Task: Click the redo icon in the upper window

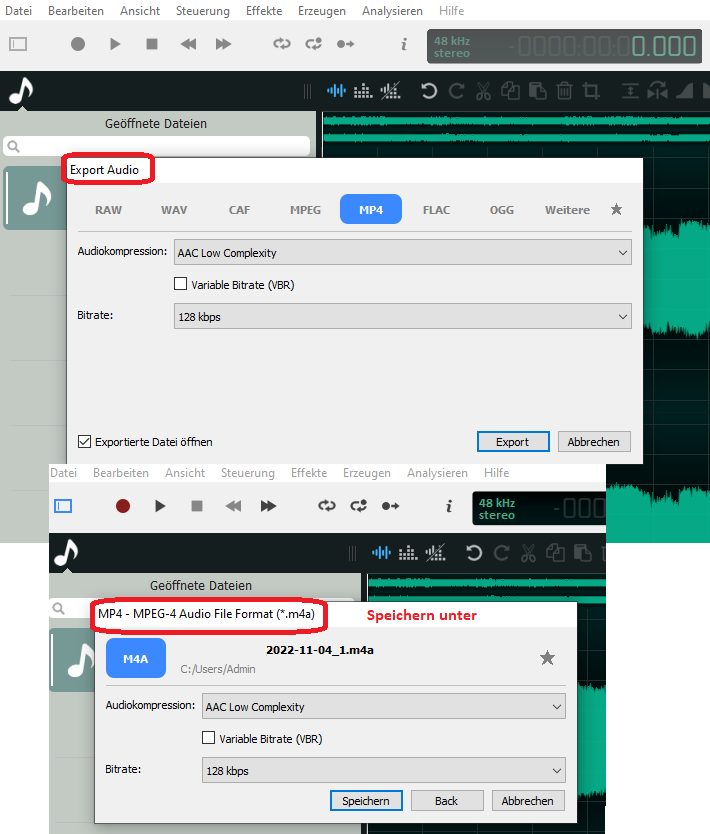Action: tap(456, 91)
